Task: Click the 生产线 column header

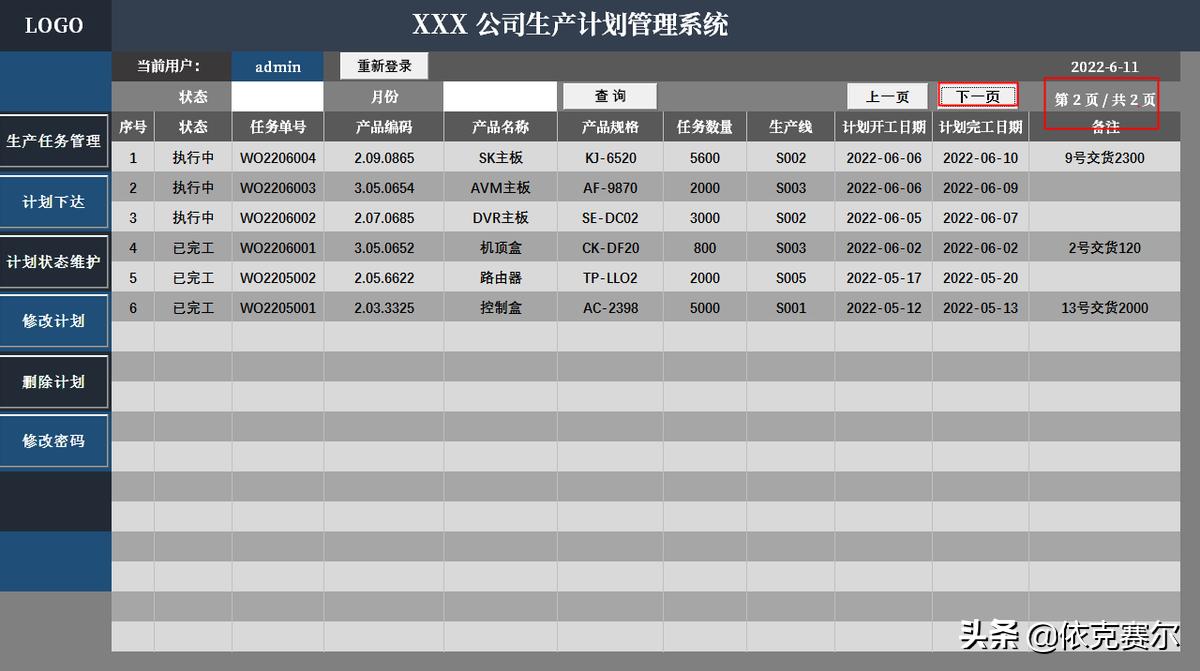Action: click(791, 127)
